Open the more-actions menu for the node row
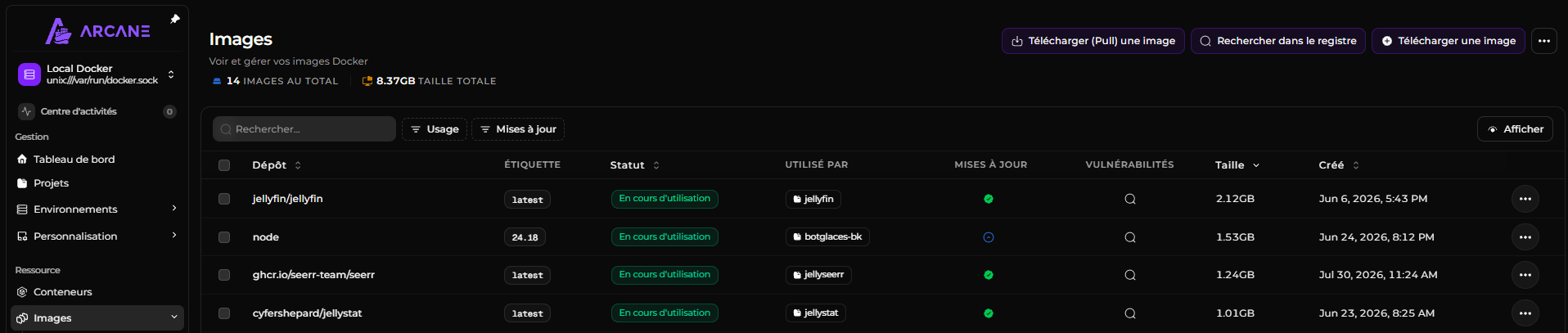The width and height of the screenshot is (1568, 333). (x=1525, y=237)
